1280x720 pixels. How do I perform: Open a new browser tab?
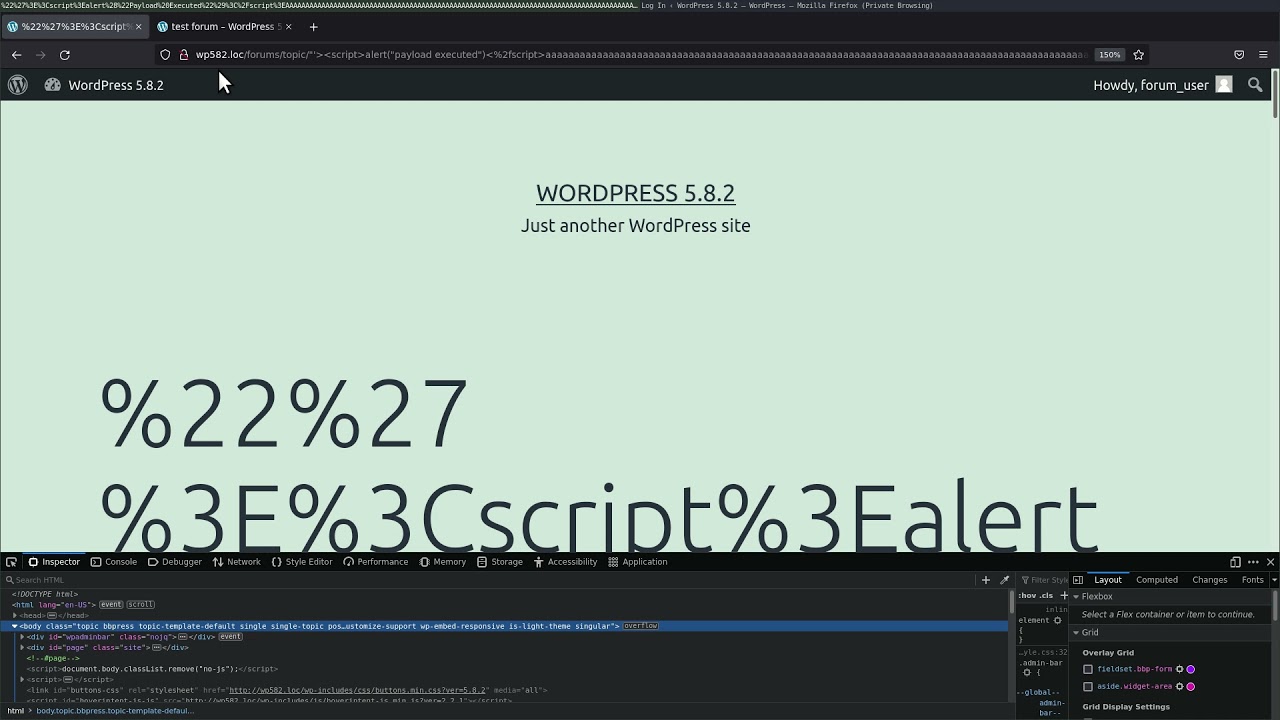tap(313, 27)
